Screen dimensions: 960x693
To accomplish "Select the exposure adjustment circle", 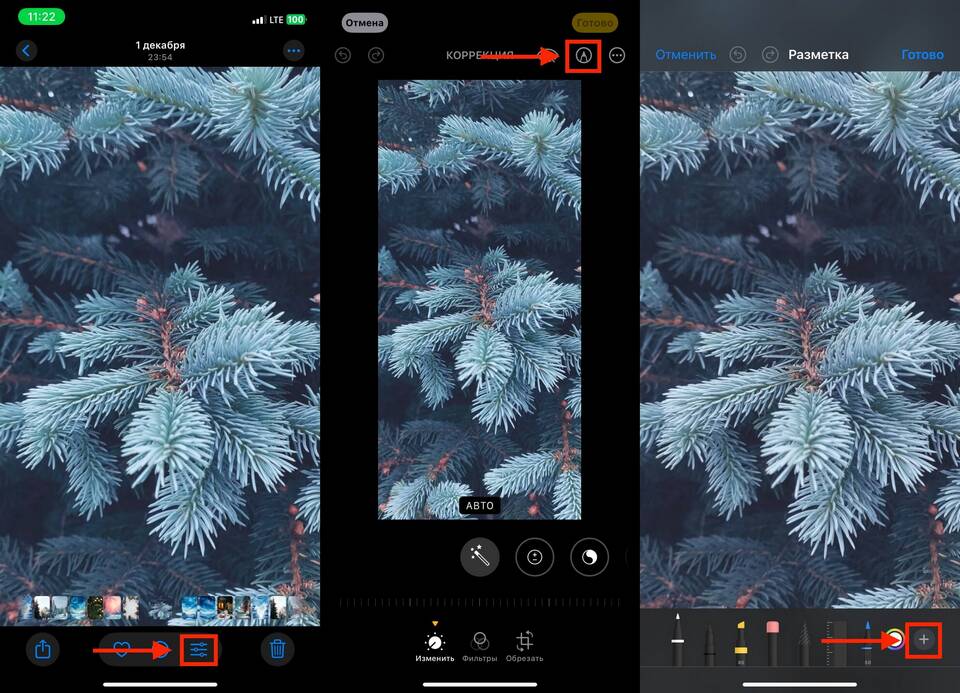I will coord(534,557).
